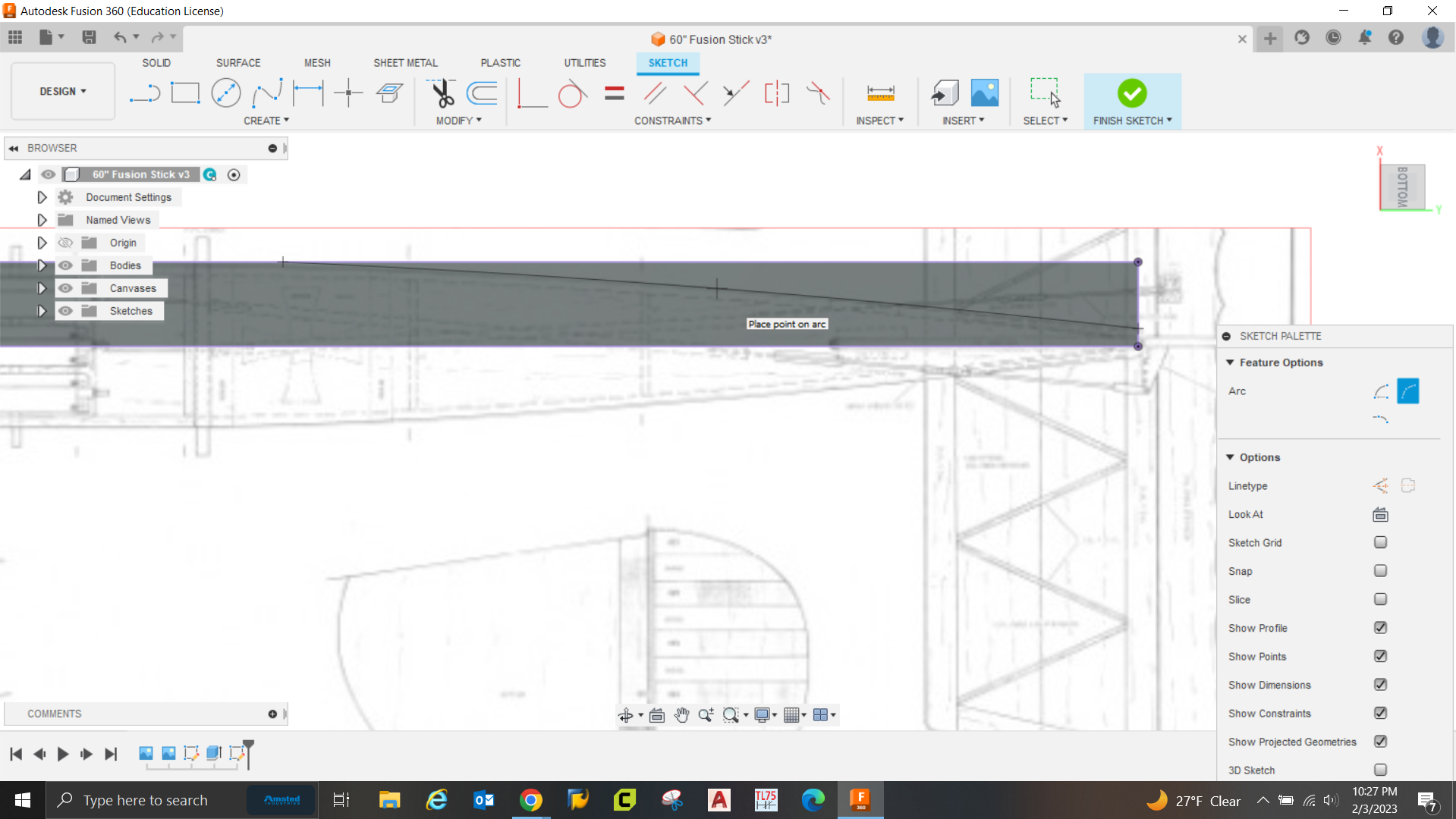
Task: Click the Insert Canvas image icon
Action: [x=985, y=93]
